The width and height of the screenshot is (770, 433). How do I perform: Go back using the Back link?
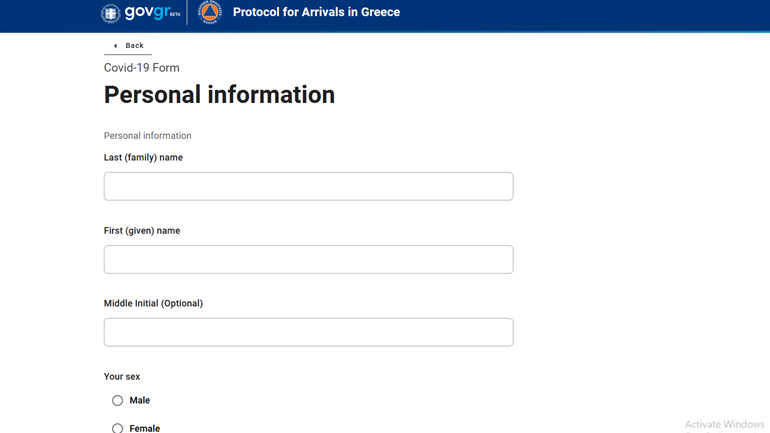coord(134,46)
